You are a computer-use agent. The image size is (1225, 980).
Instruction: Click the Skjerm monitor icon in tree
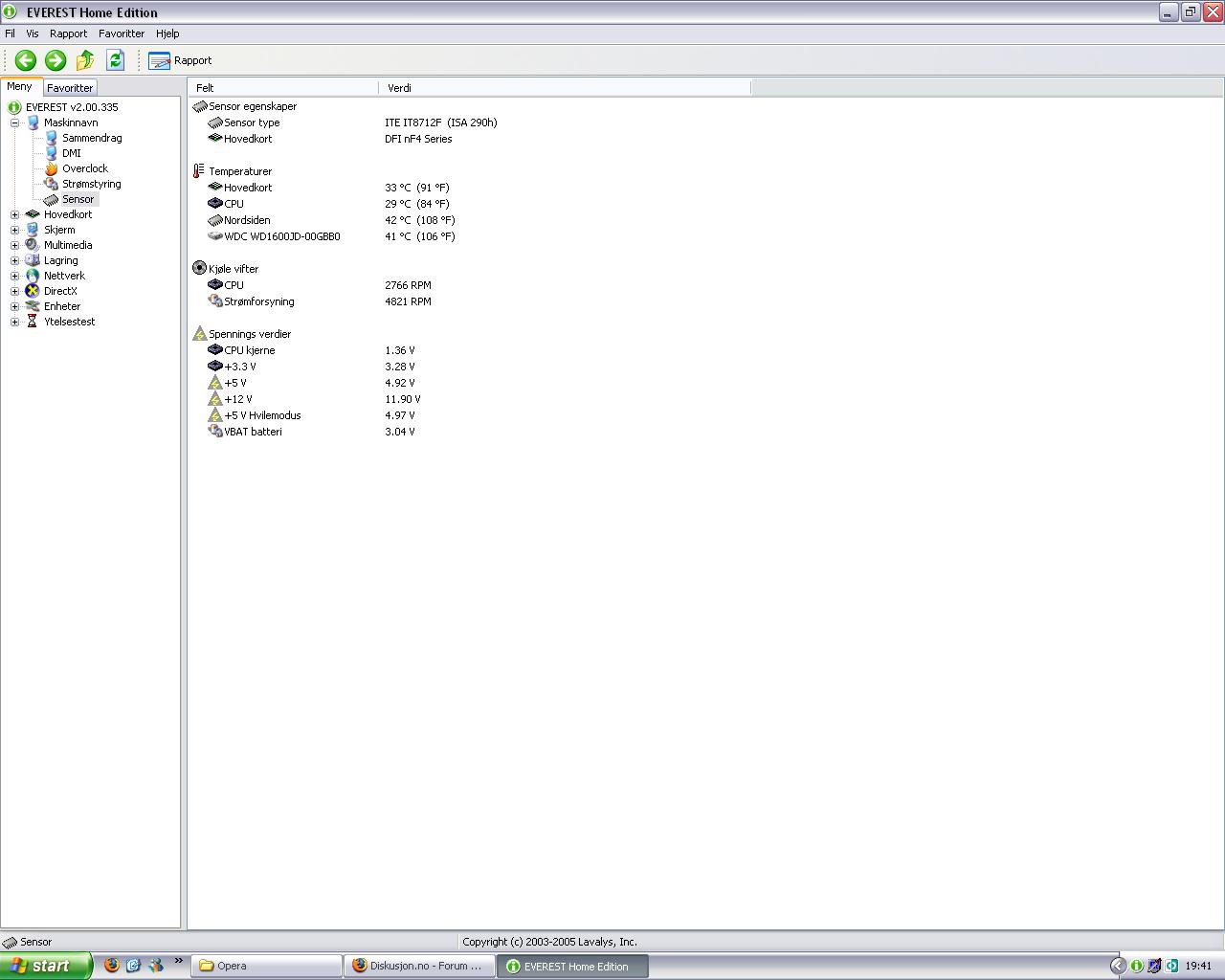[33, 230]
